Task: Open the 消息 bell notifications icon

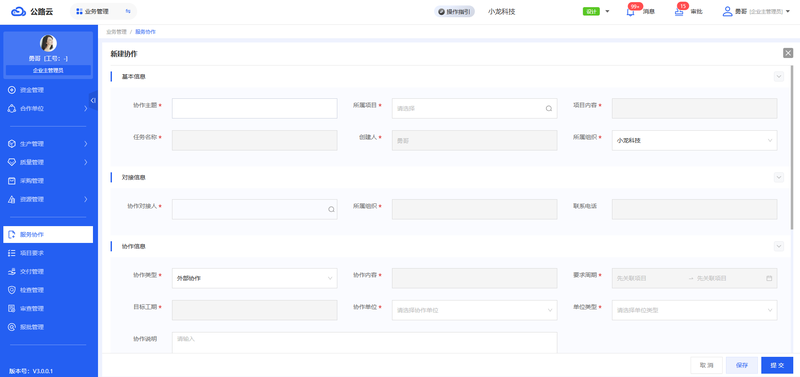Action: [x=631, y=12]
